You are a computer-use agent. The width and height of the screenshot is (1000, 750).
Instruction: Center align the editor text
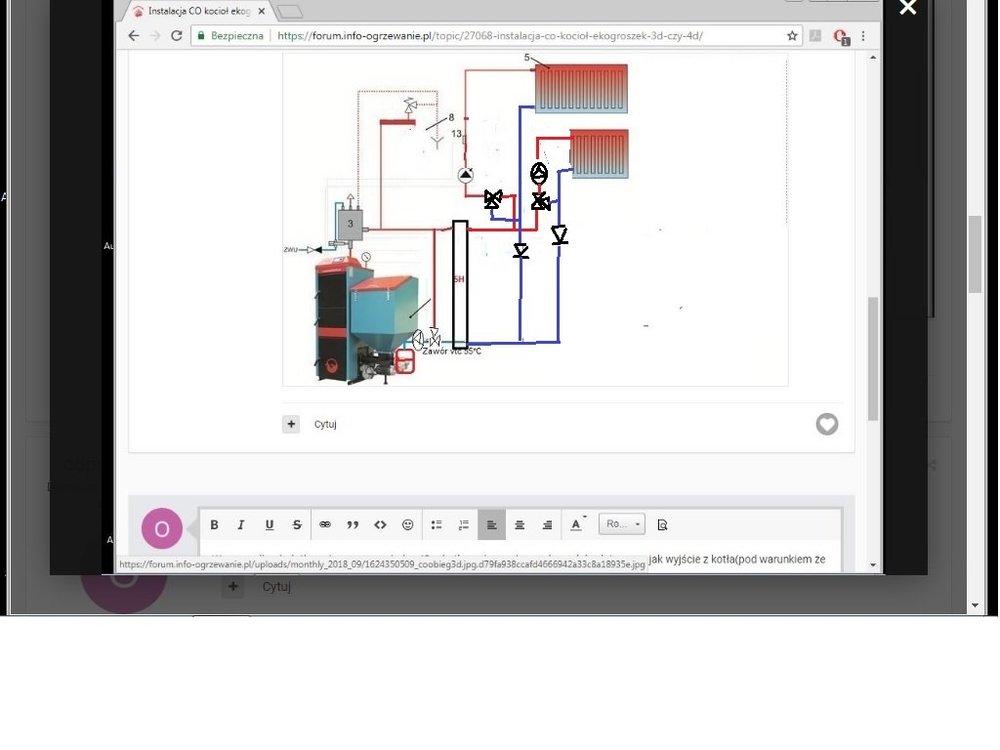point(520,525)
